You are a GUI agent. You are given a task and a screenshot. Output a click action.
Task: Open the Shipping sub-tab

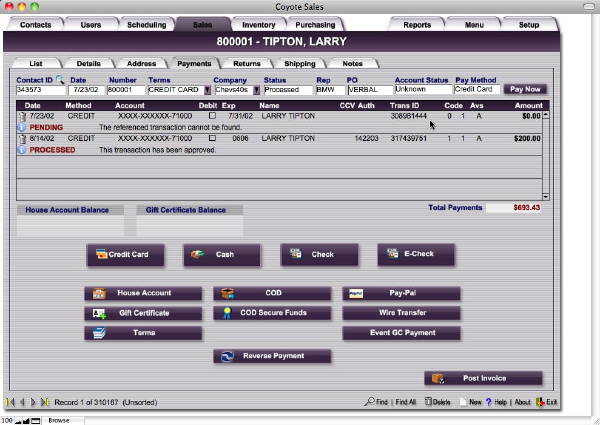point(299,63)
